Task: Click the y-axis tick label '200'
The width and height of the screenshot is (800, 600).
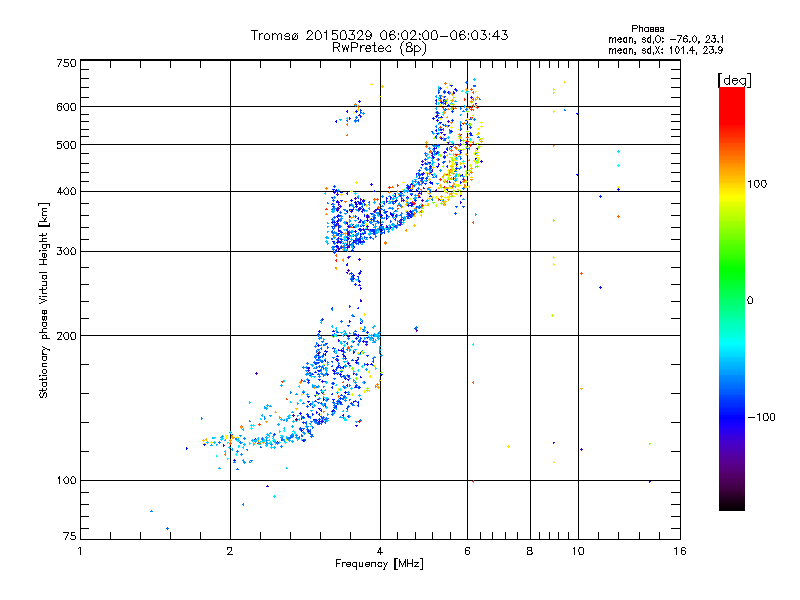Action: [66, 336]
